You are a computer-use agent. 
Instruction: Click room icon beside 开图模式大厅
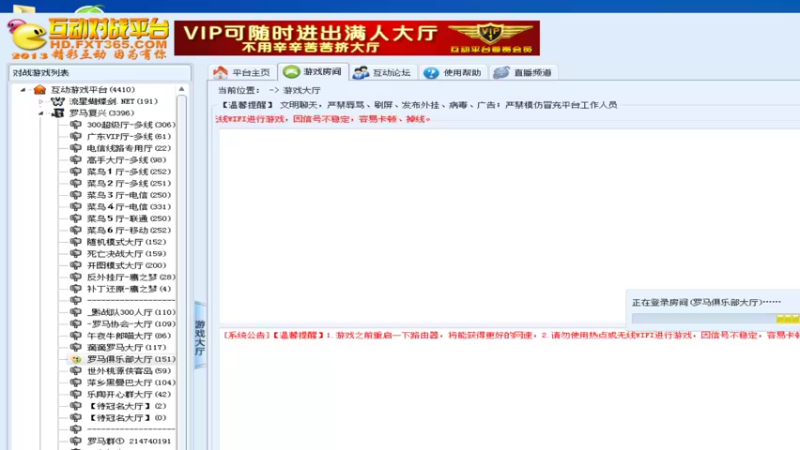click(x=76, y=265)
